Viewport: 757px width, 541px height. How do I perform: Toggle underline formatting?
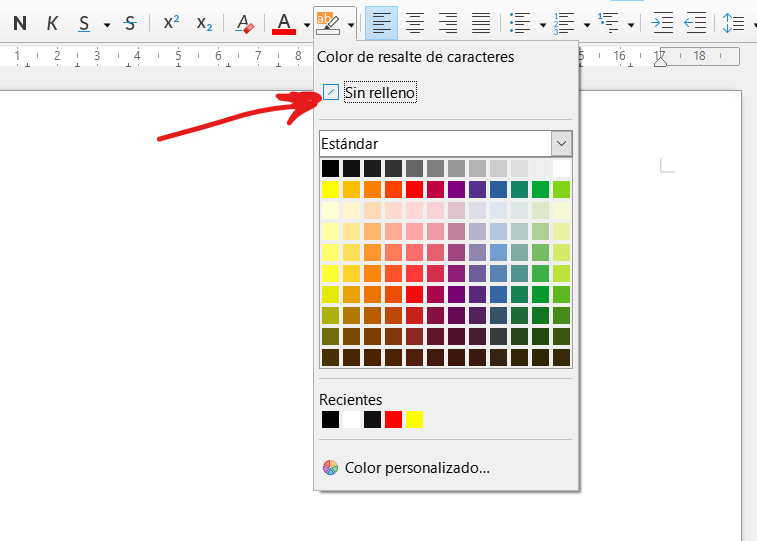pyautogui.click(x=84, y=22)
